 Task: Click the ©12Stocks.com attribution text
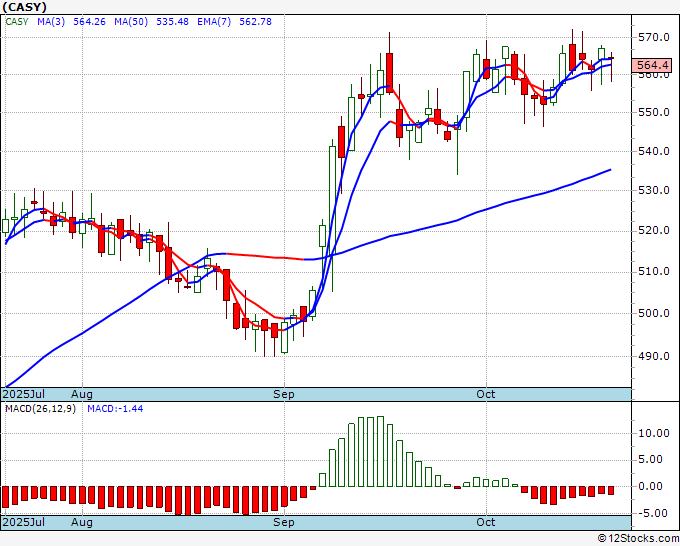tap(638, 539)
